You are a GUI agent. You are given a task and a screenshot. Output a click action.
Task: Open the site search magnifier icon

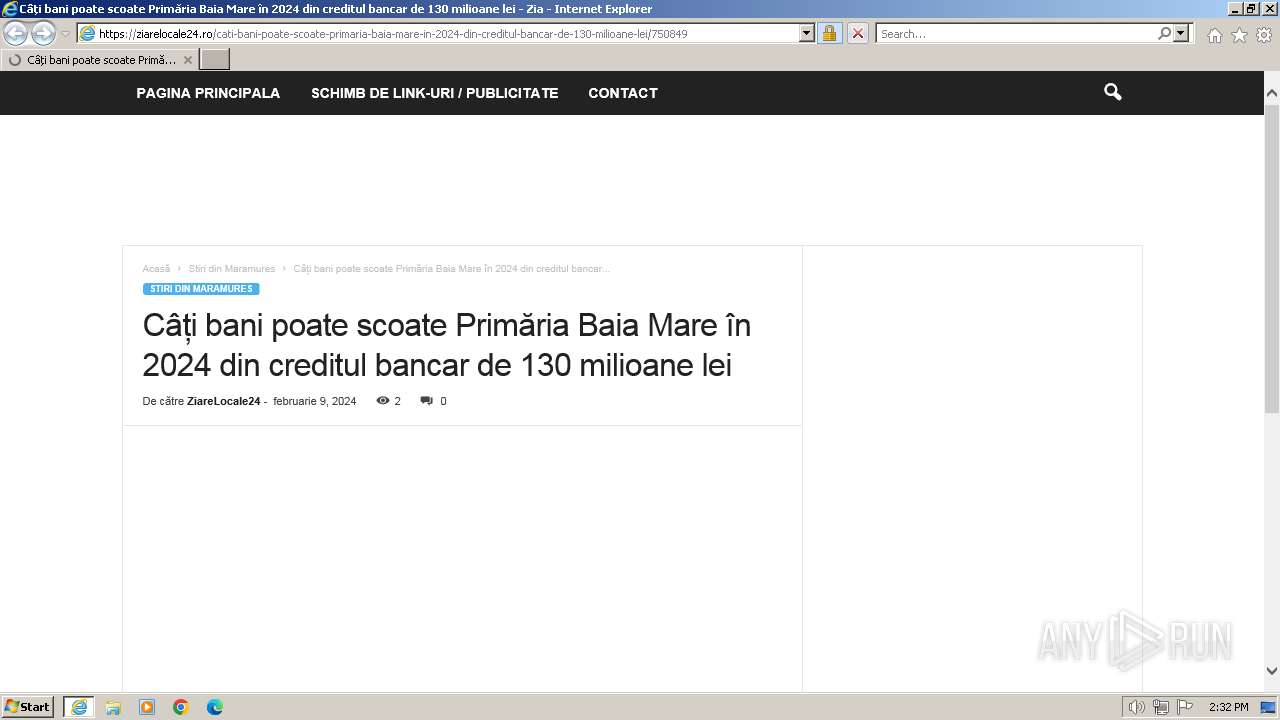click(1113, 92)
